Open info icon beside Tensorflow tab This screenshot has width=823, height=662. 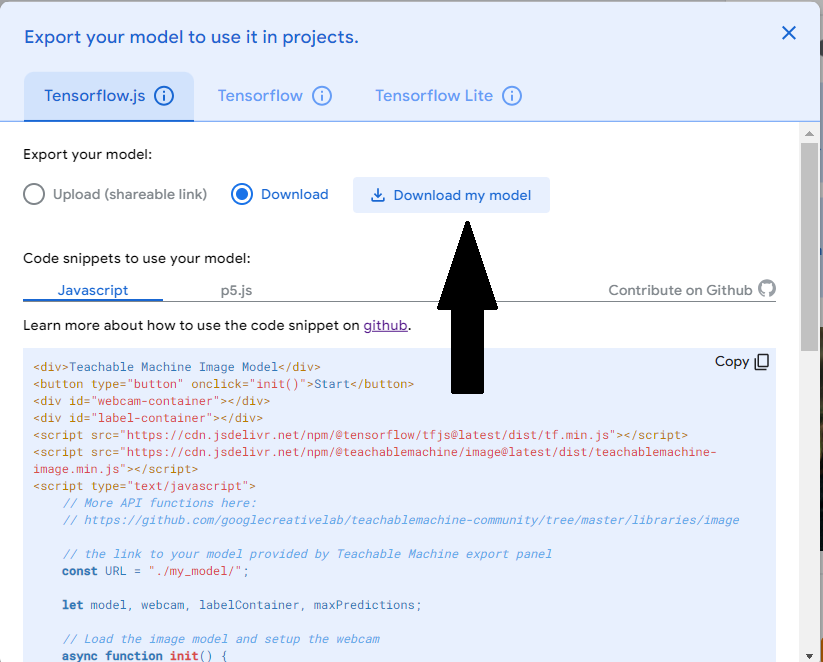click(322, 96)
